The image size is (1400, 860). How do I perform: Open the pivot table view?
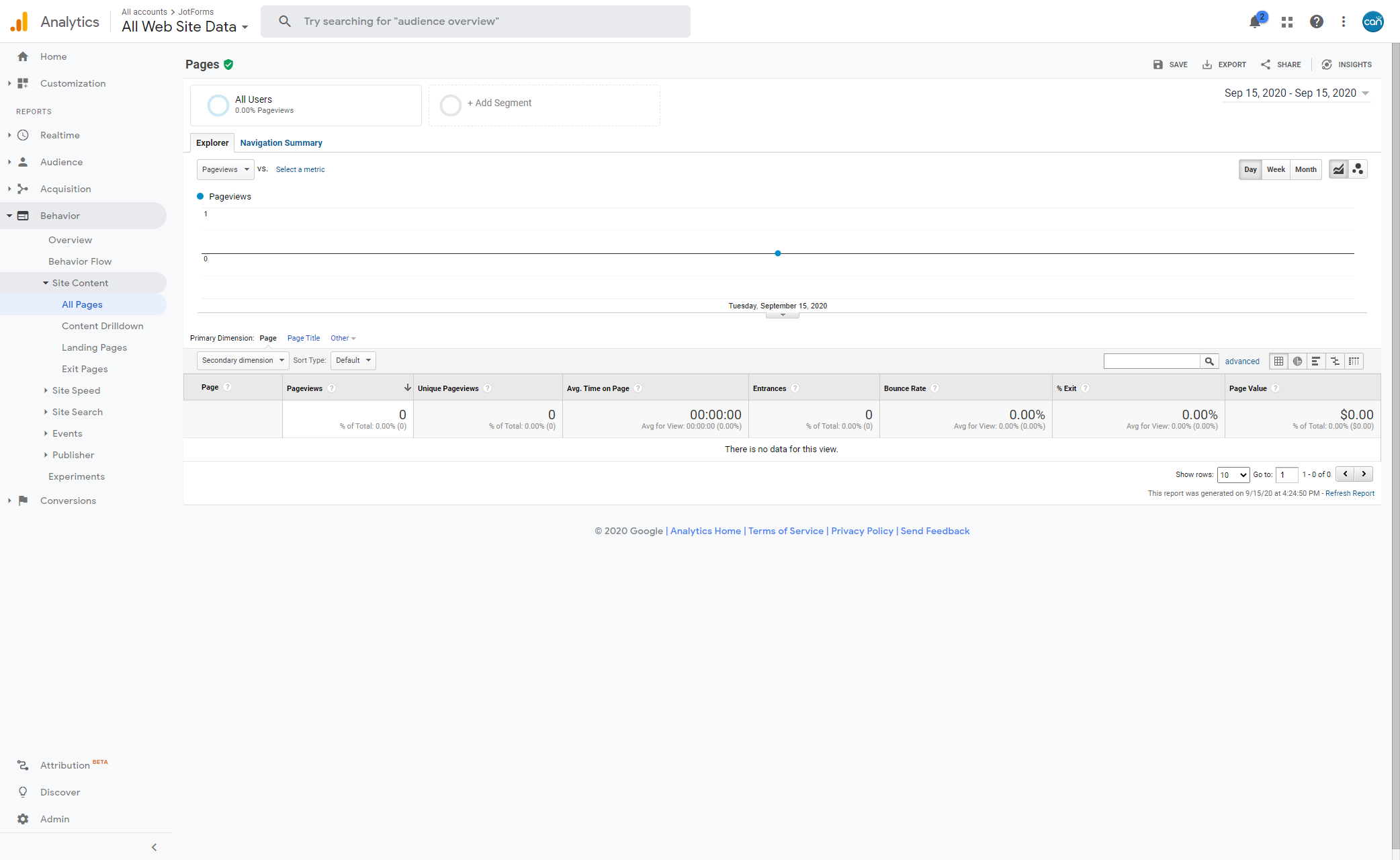click(1354, 361)
